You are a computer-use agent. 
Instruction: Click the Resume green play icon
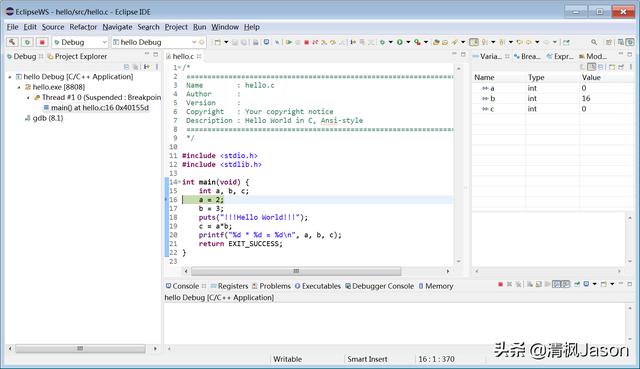(x=289, y=42)
